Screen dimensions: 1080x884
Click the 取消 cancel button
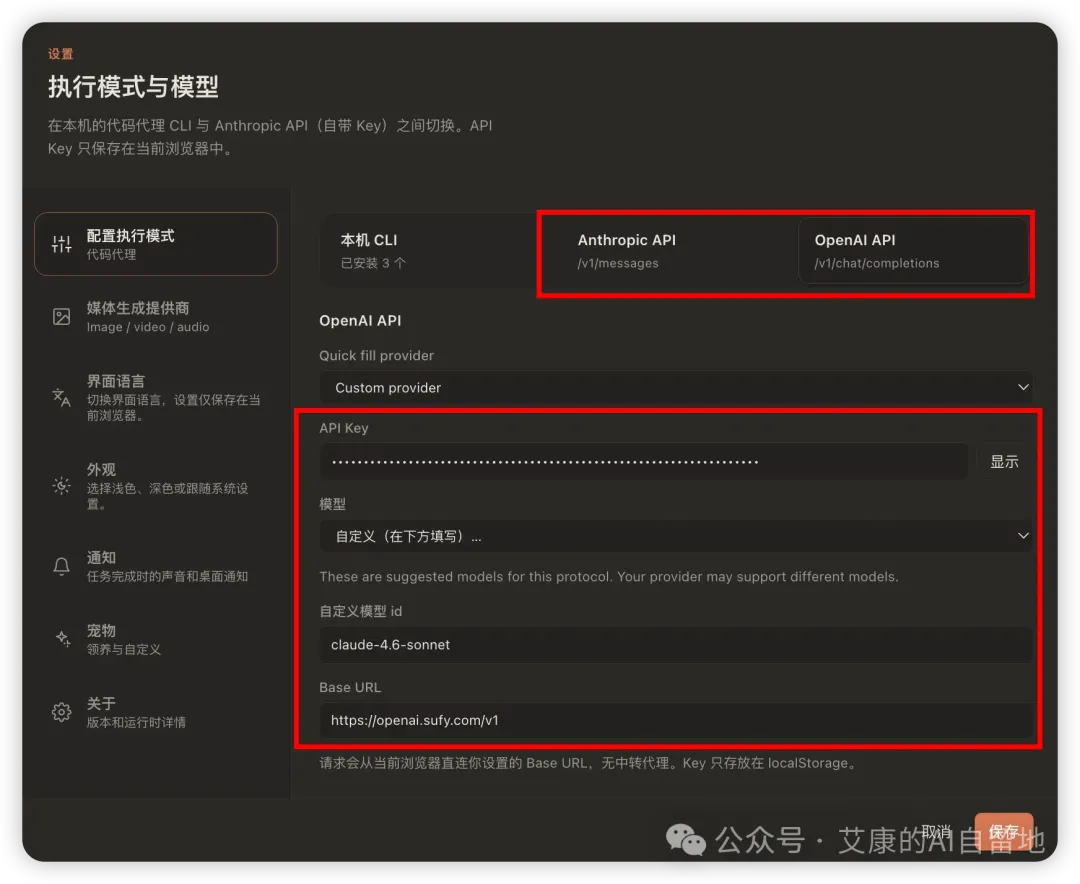click(x=936, y=832)
